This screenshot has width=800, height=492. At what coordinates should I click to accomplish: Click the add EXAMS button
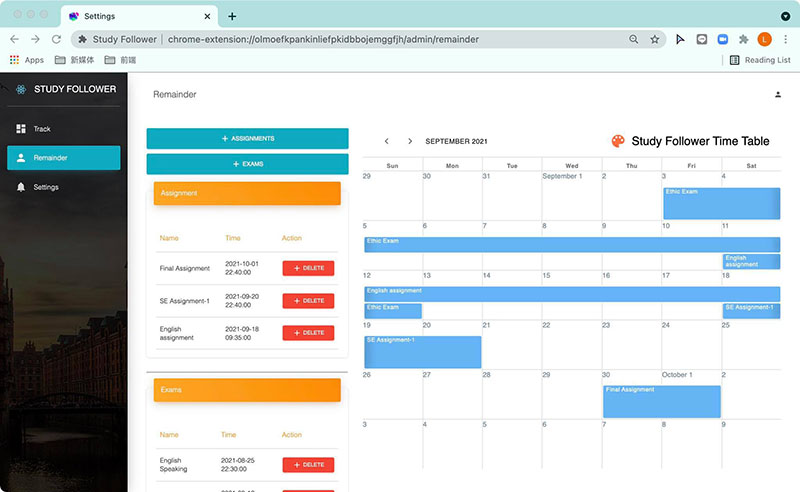(x=247, y=164)
